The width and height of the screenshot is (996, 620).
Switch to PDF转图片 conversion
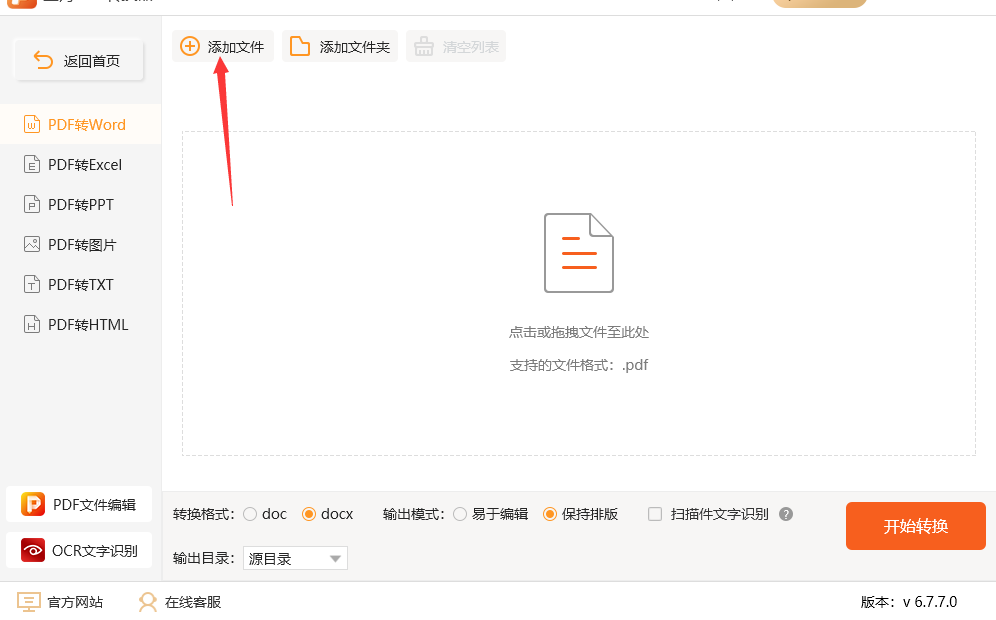81,244
